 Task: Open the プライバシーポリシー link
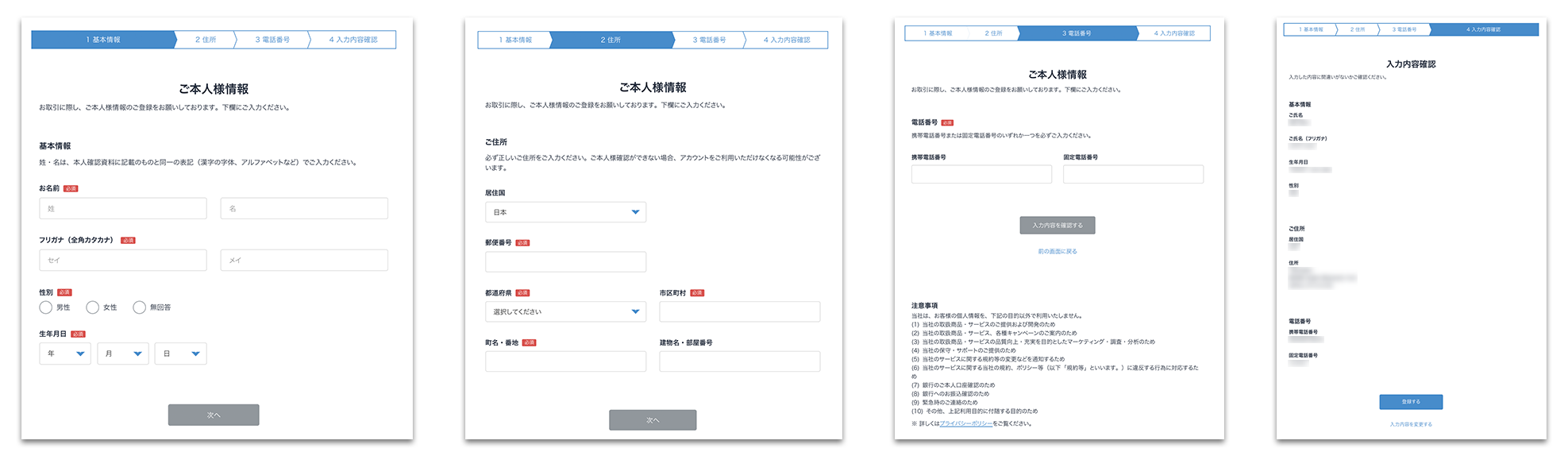coord(965,423)
